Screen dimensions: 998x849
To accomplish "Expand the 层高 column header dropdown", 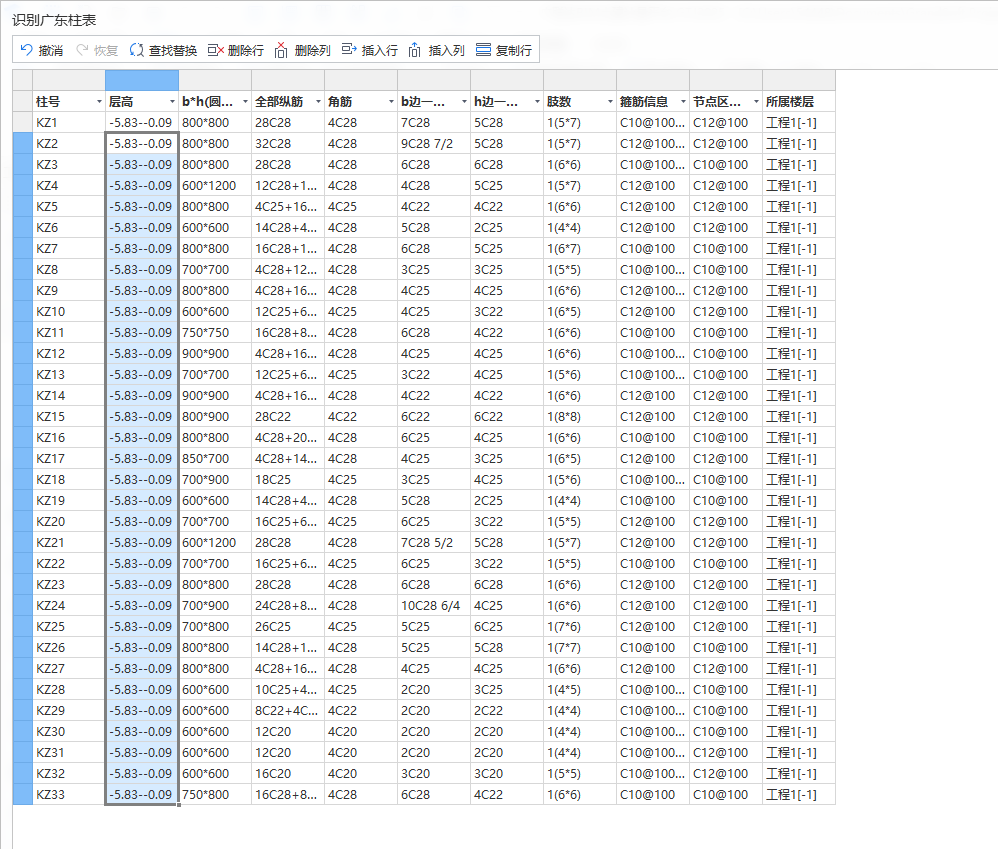I will point(171,102).
